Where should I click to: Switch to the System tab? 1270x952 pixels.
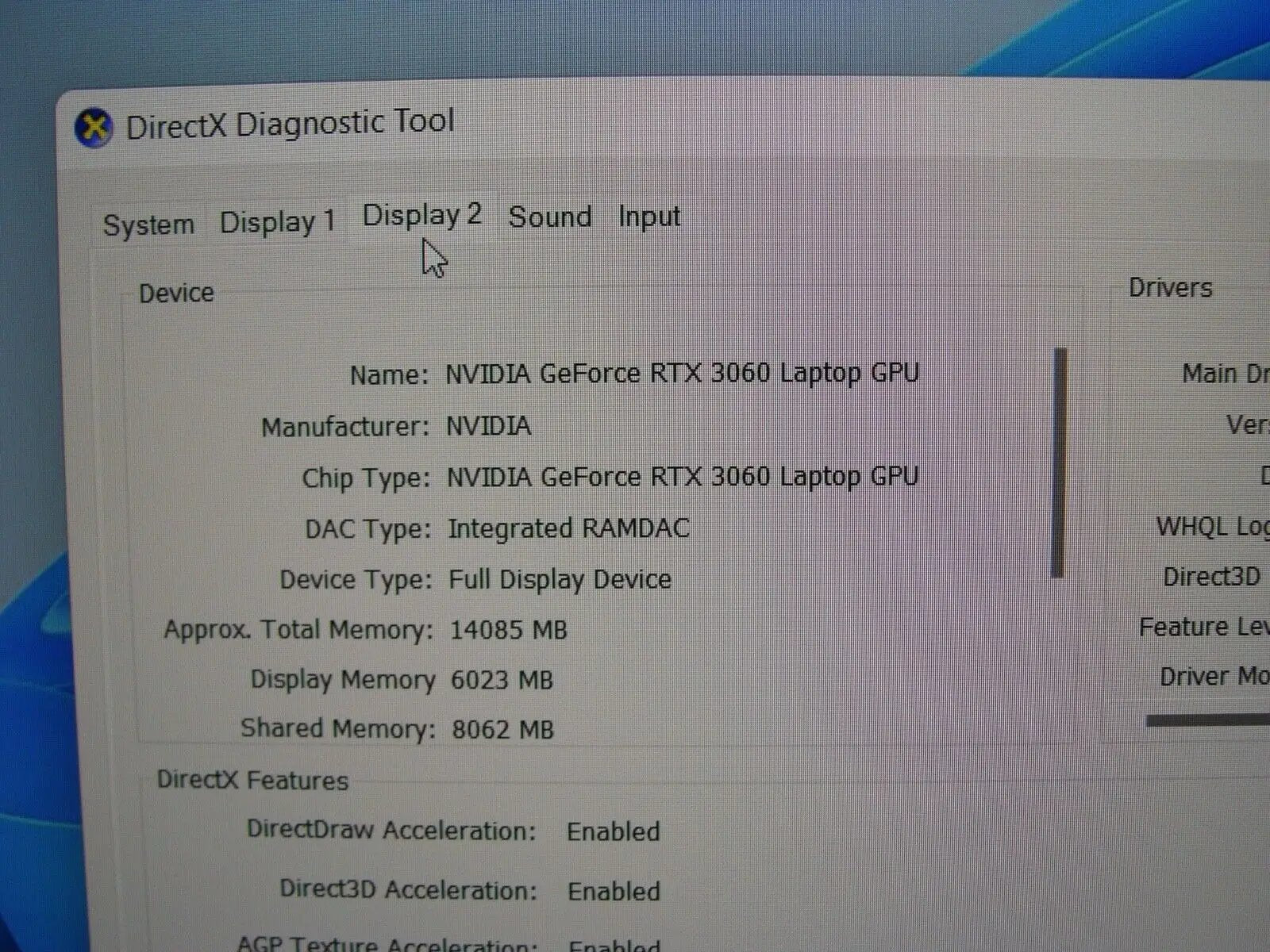[148, 225]
